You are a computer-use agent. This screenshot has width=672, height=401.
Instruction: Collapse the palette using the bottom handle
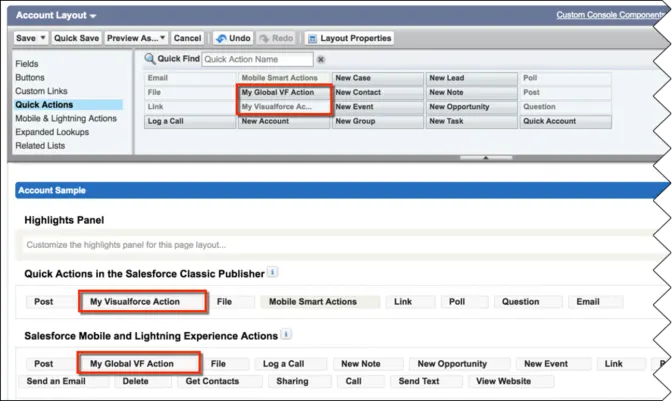pos(486,158)
